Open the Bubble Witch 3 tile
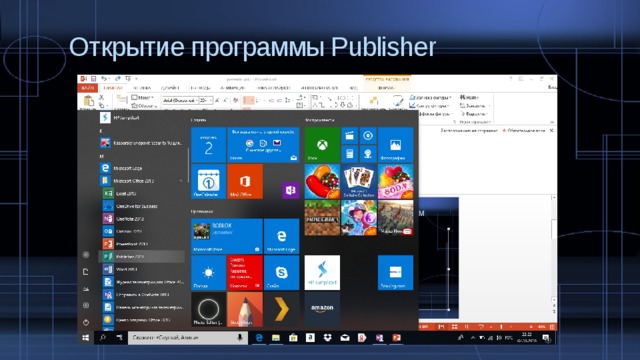 coord(359,218)
